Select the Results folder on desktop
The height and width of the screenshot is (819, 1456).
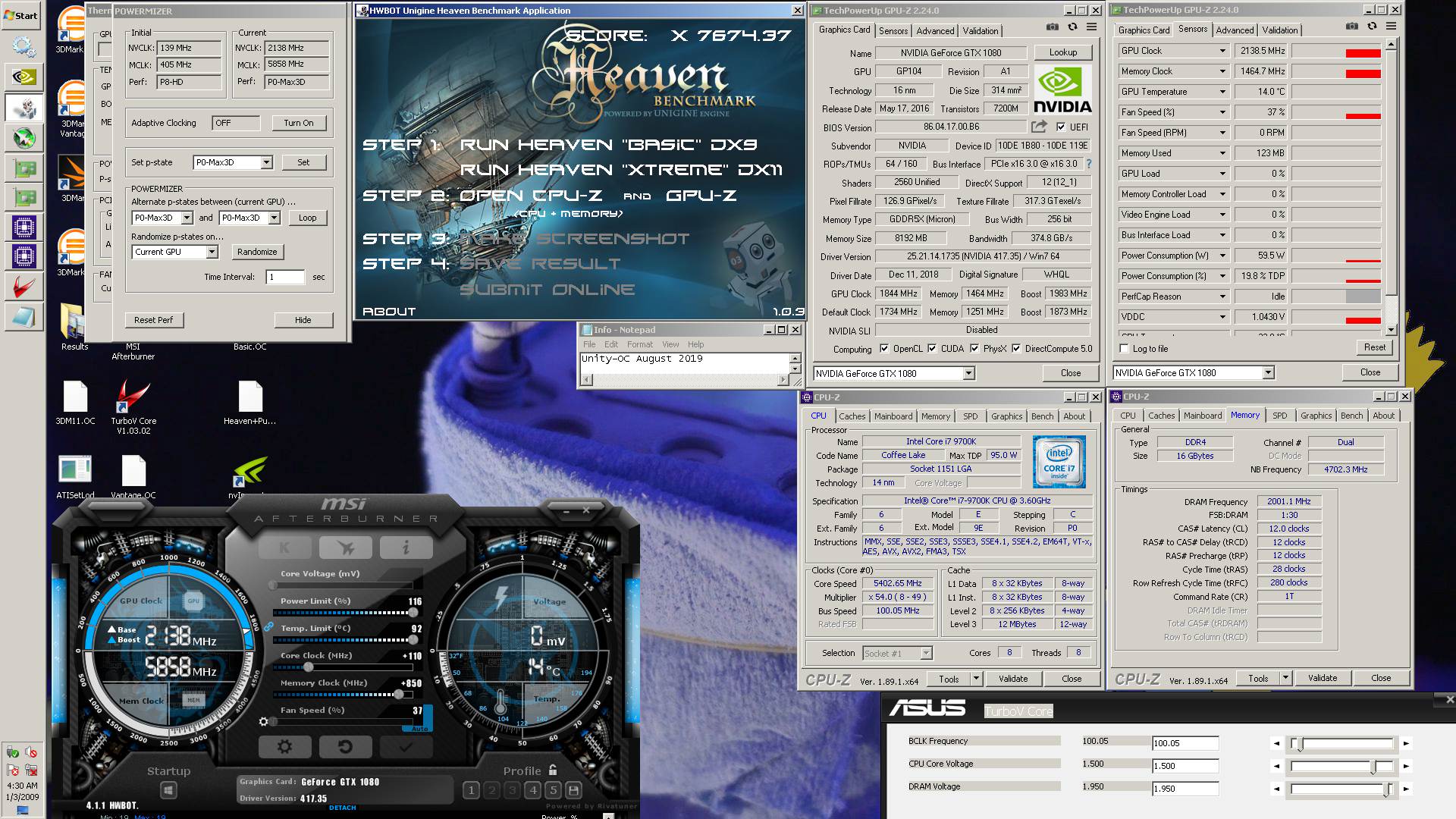point(74,328)
